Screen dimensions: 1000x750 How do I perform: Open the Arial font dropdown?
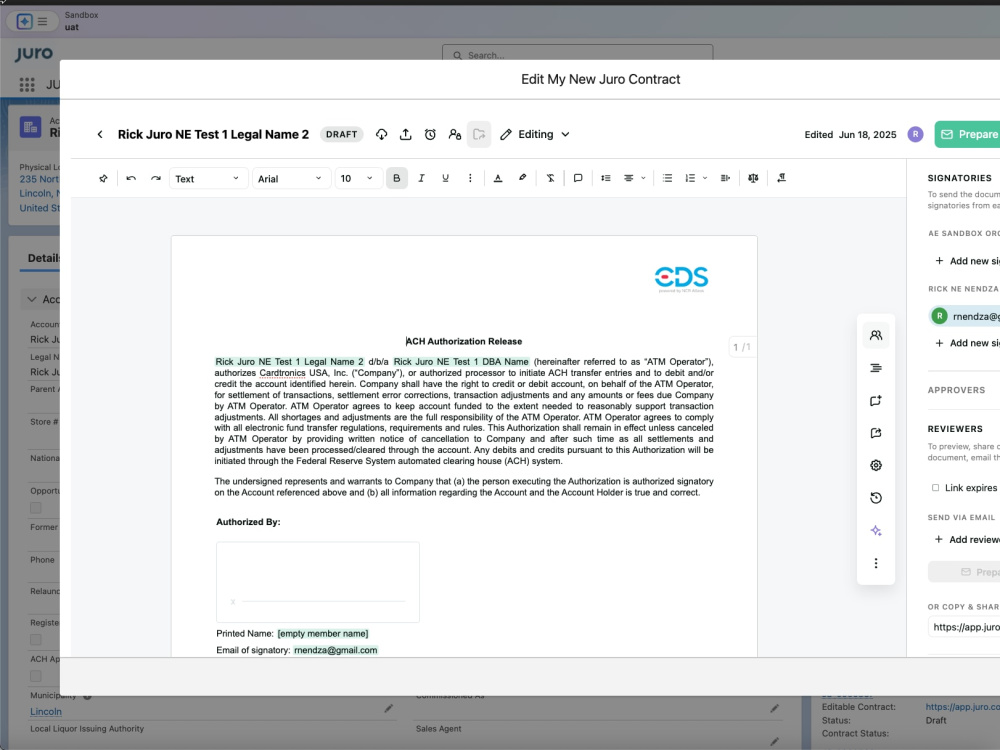(291, 179)
